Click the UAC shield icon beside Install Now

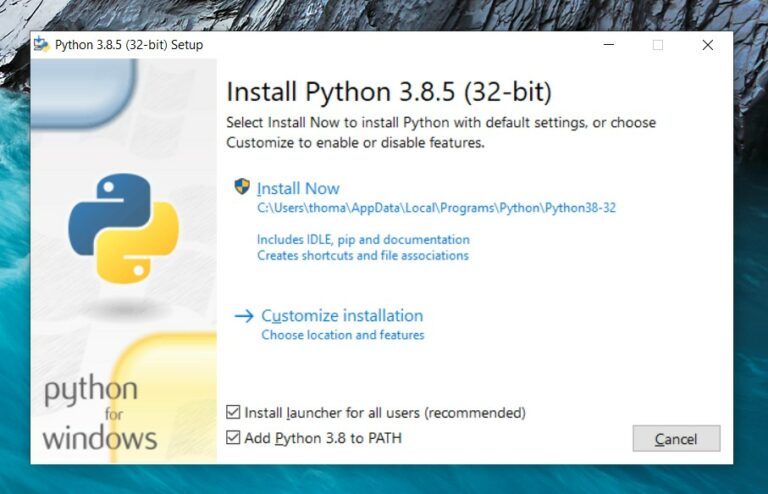242,186
